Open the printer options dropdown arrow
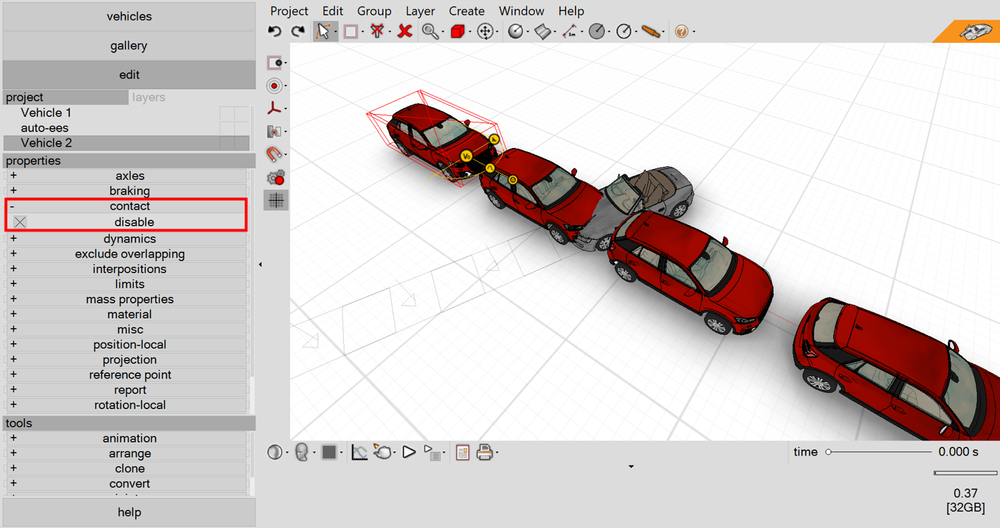The height and width of the screenshot is (528, 1000). pos(497,453)
